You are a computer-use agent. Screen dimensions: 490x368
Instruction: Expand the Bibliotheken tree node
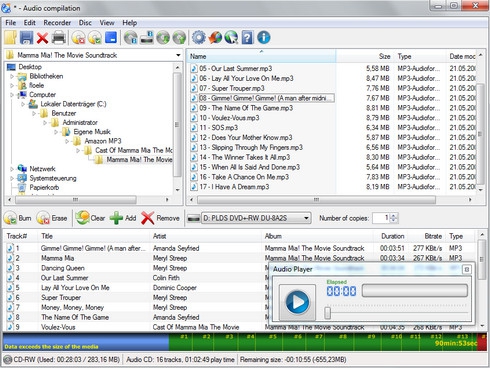[12, 76]
